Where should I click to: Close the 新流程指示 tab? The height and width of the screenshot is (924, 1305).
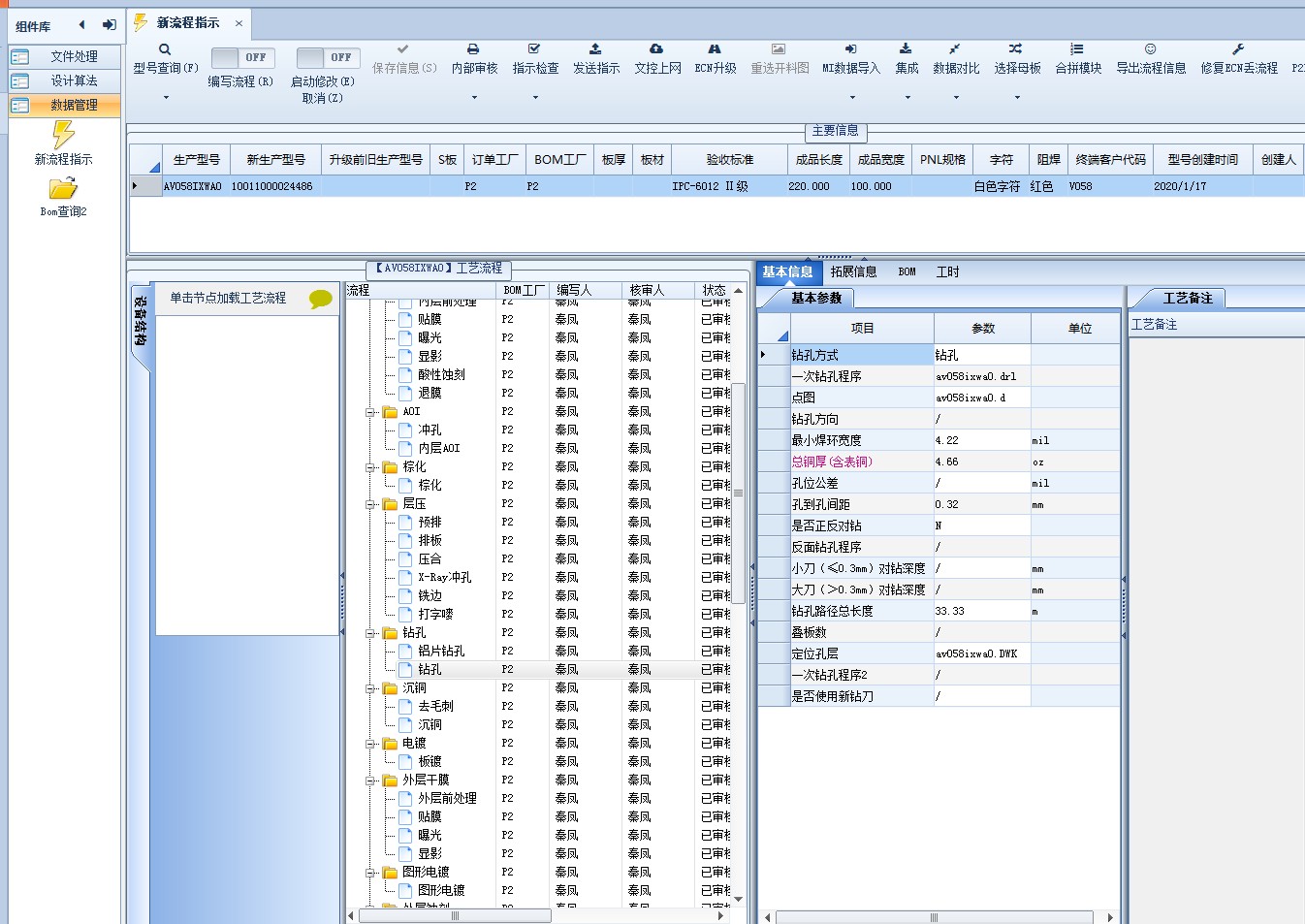click(239, 23)
